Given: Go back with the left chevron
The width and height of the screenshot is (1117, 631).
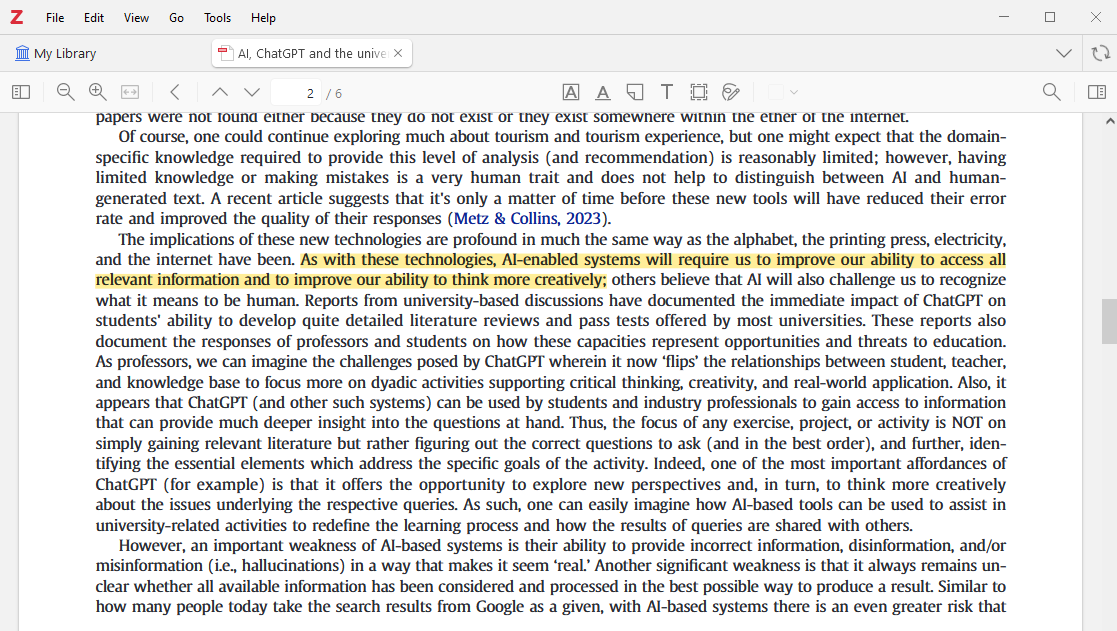Looking at the screenshot, I should click(175, 92).
